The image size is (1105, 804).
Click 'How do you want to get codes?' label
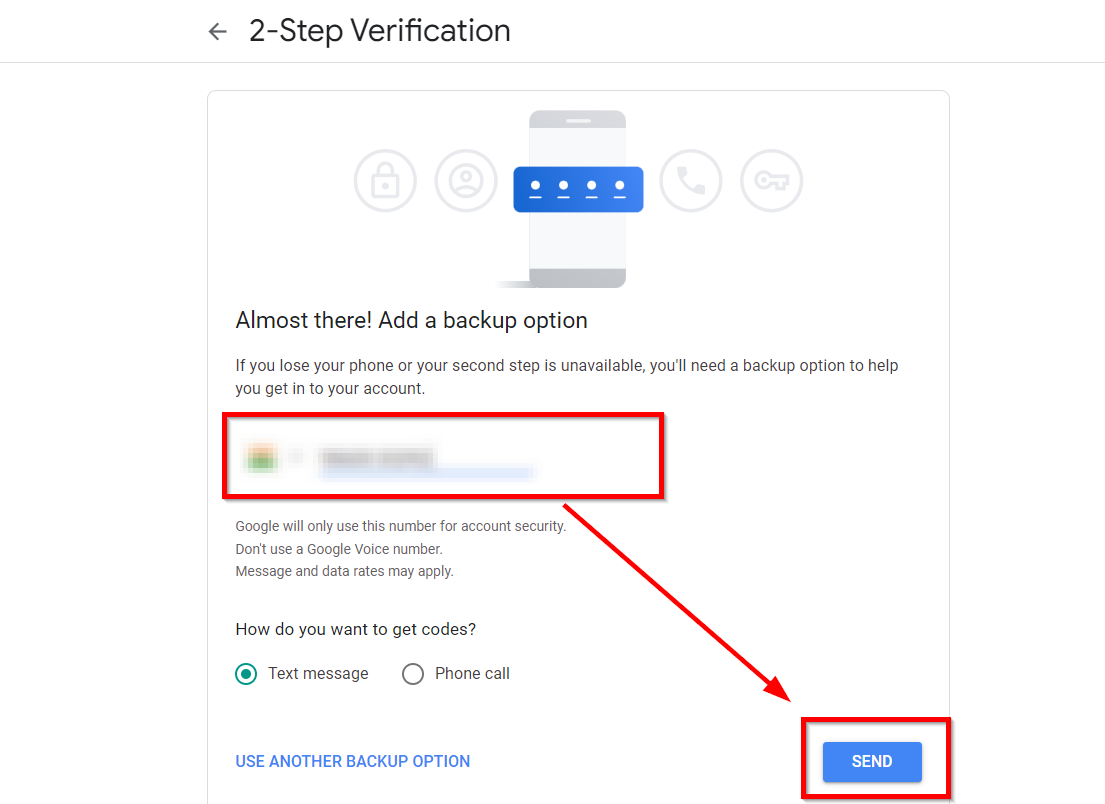pos(355,629)
